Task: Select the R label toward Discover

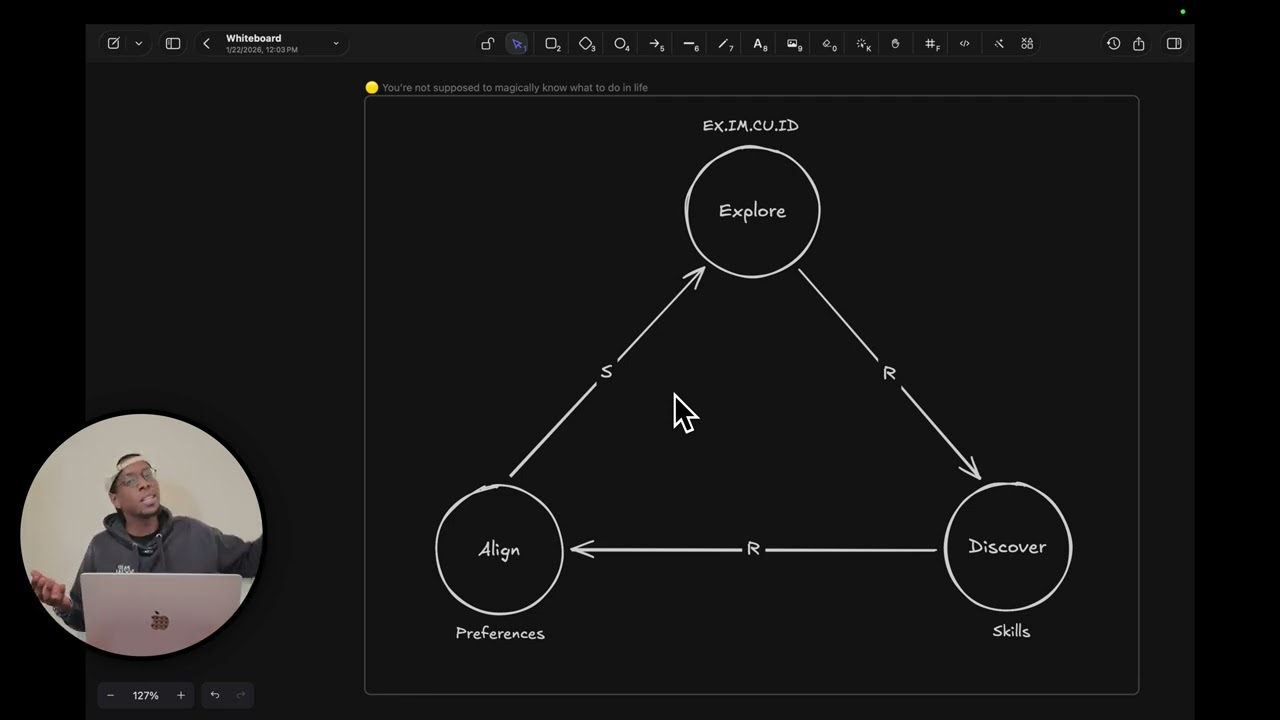Action: [x=889, y=373]
